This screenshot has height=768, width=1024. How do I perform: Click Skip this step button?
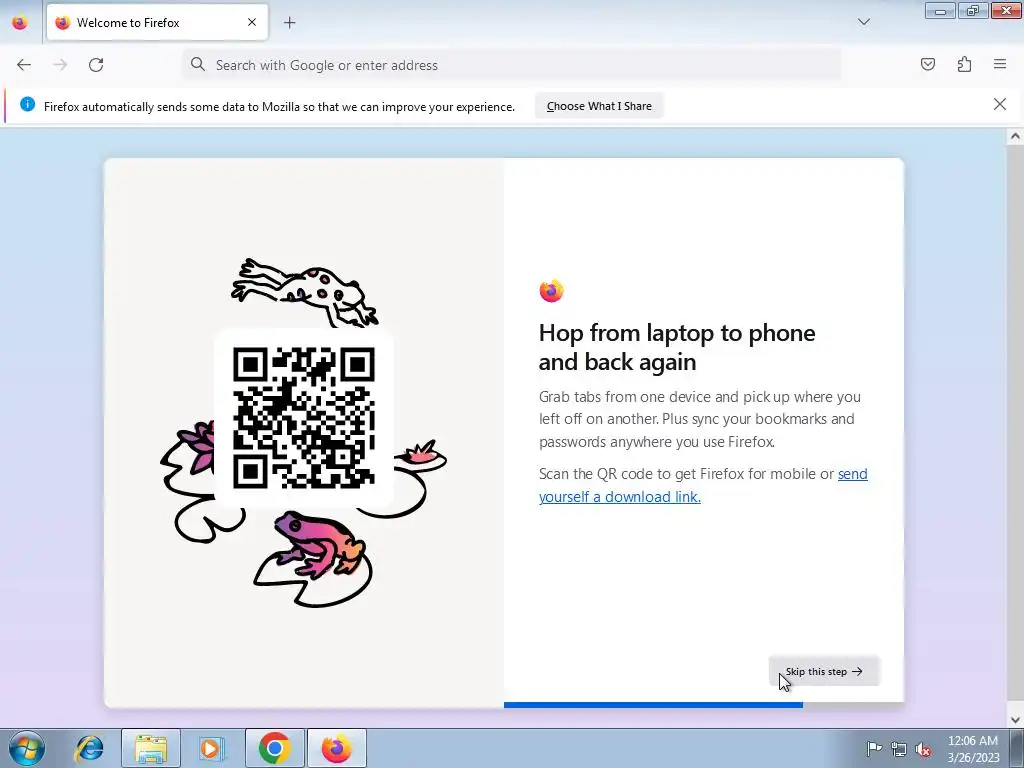pos(824,671)
